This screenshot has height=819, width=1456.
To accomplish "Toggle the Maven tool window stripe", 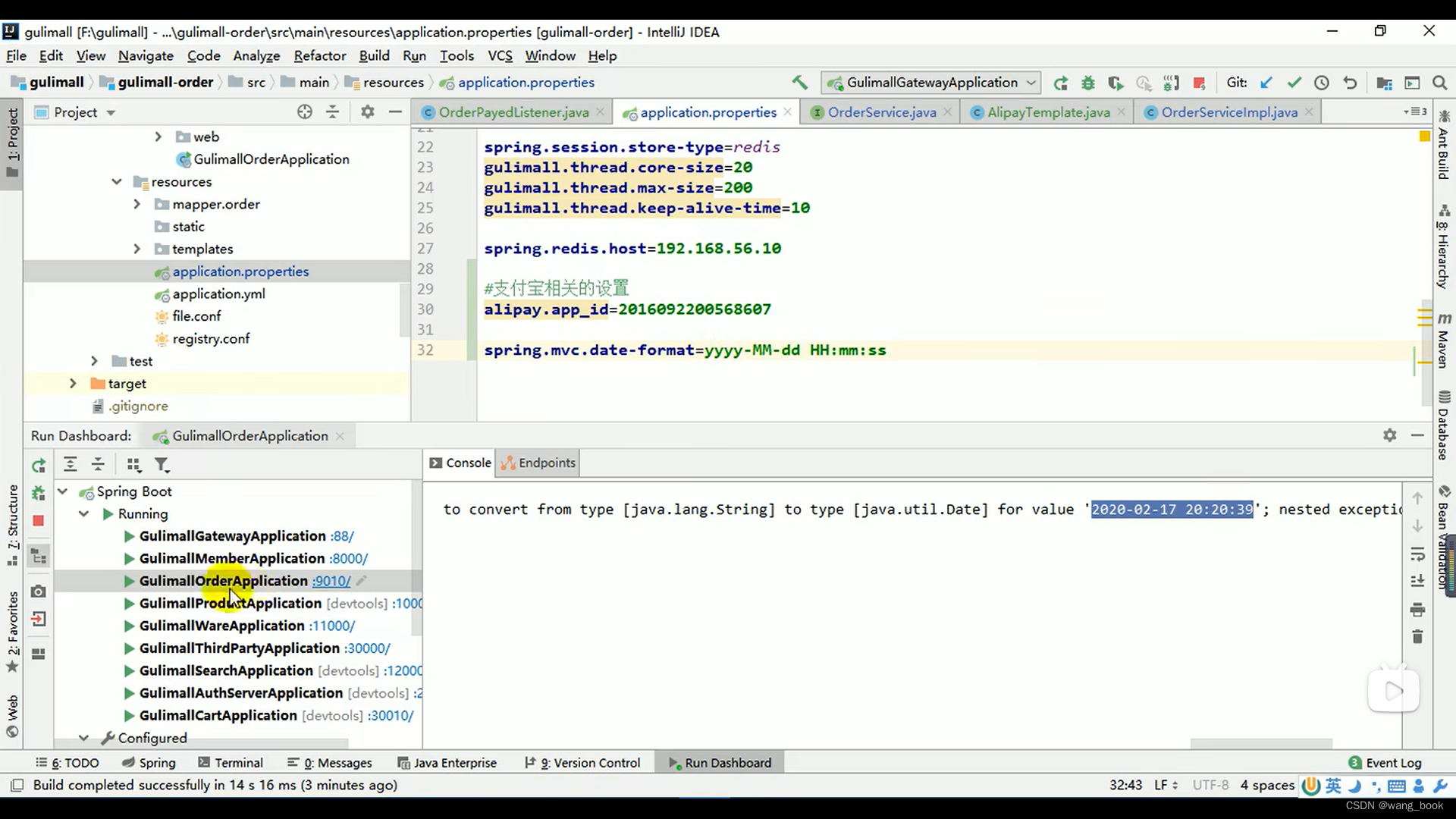I will click(x=1444, y=340).
